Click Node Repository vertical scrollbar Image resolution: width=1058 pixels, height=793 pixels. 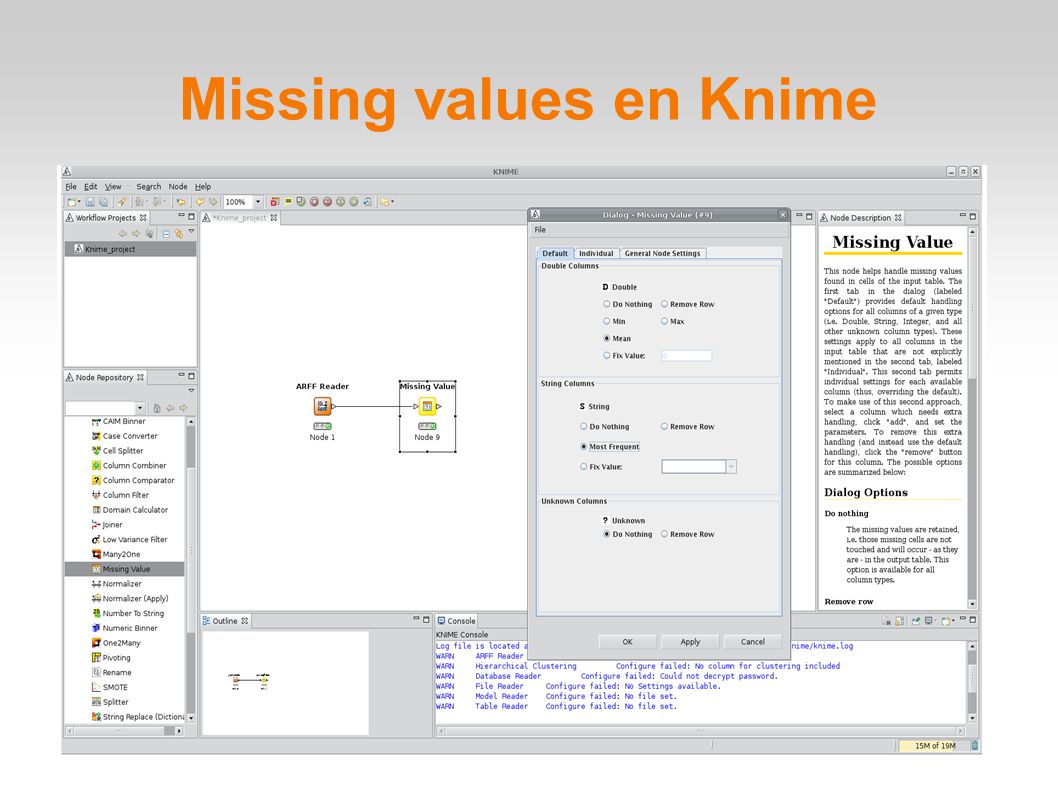pyautogui.click(x=191, y=570)
